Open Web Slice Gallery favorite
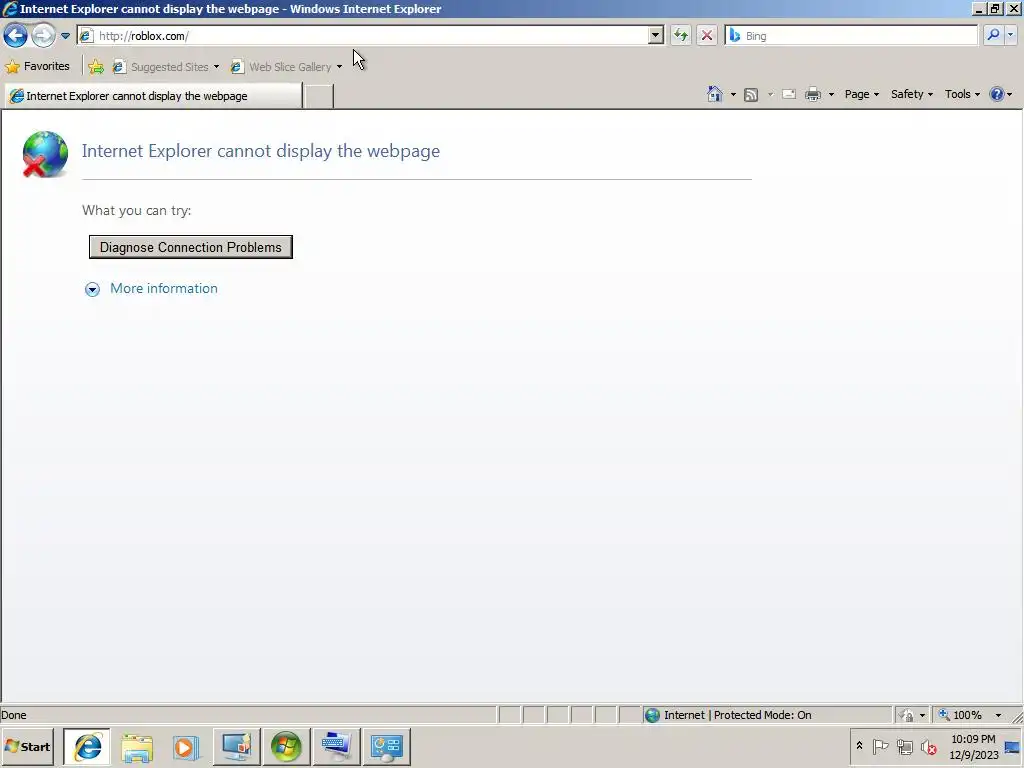Image resolution: width=1024 pixels, height=768 pixels. (x=281, y=67)
